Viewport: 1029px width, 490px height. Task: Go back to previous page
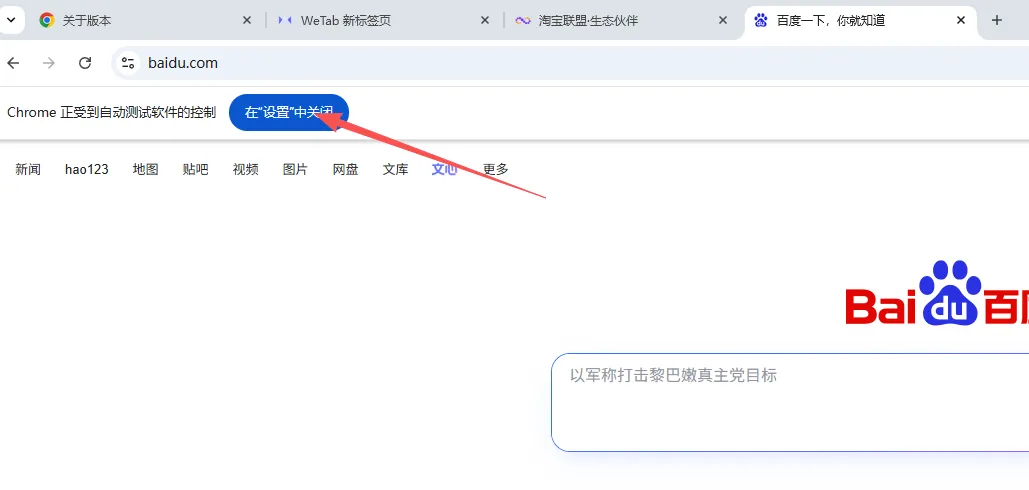tap(13, 63)
